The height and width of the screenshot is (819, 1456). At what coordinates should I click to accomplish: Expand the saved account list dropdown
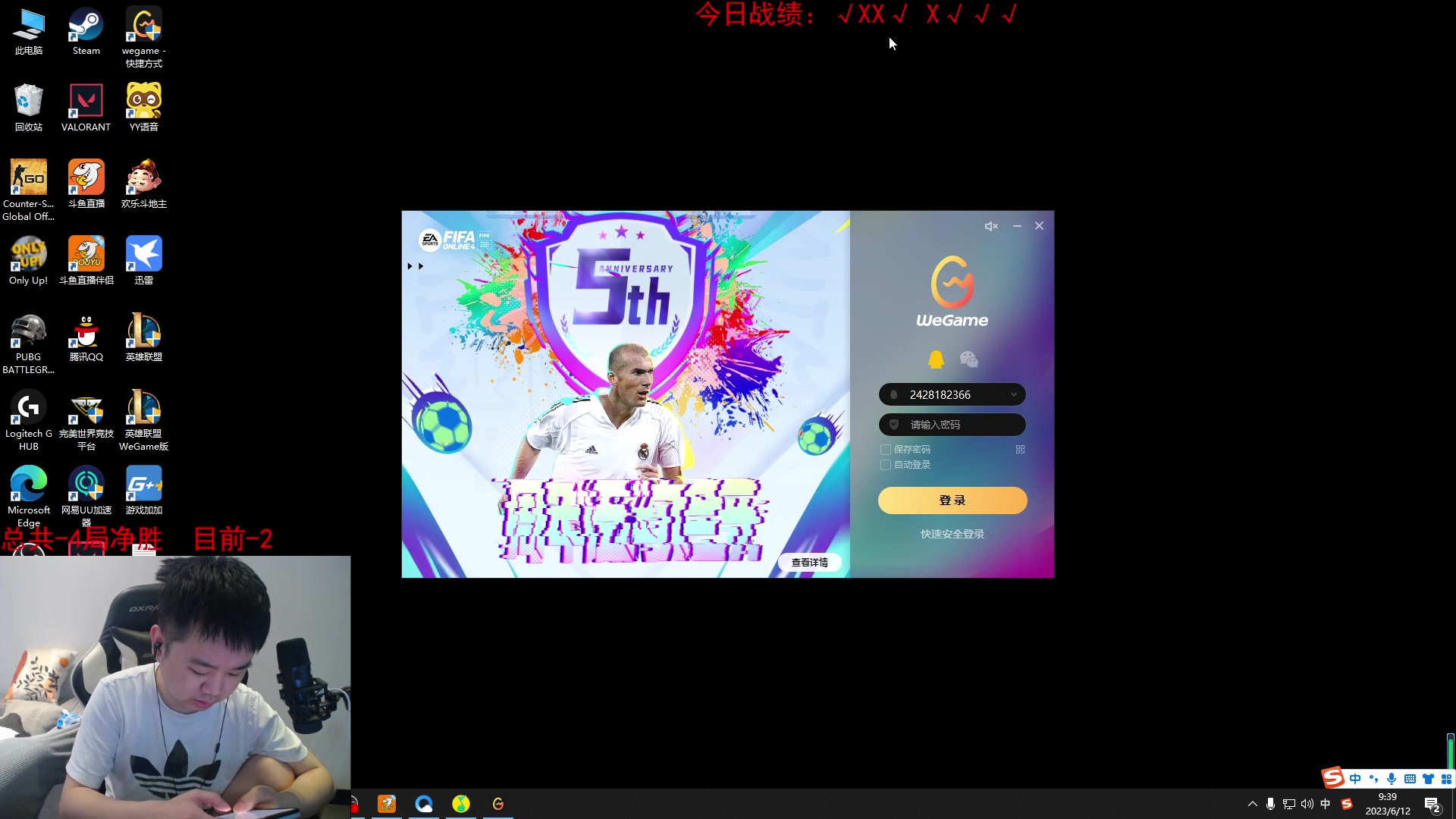click(x=1013, y=394)
